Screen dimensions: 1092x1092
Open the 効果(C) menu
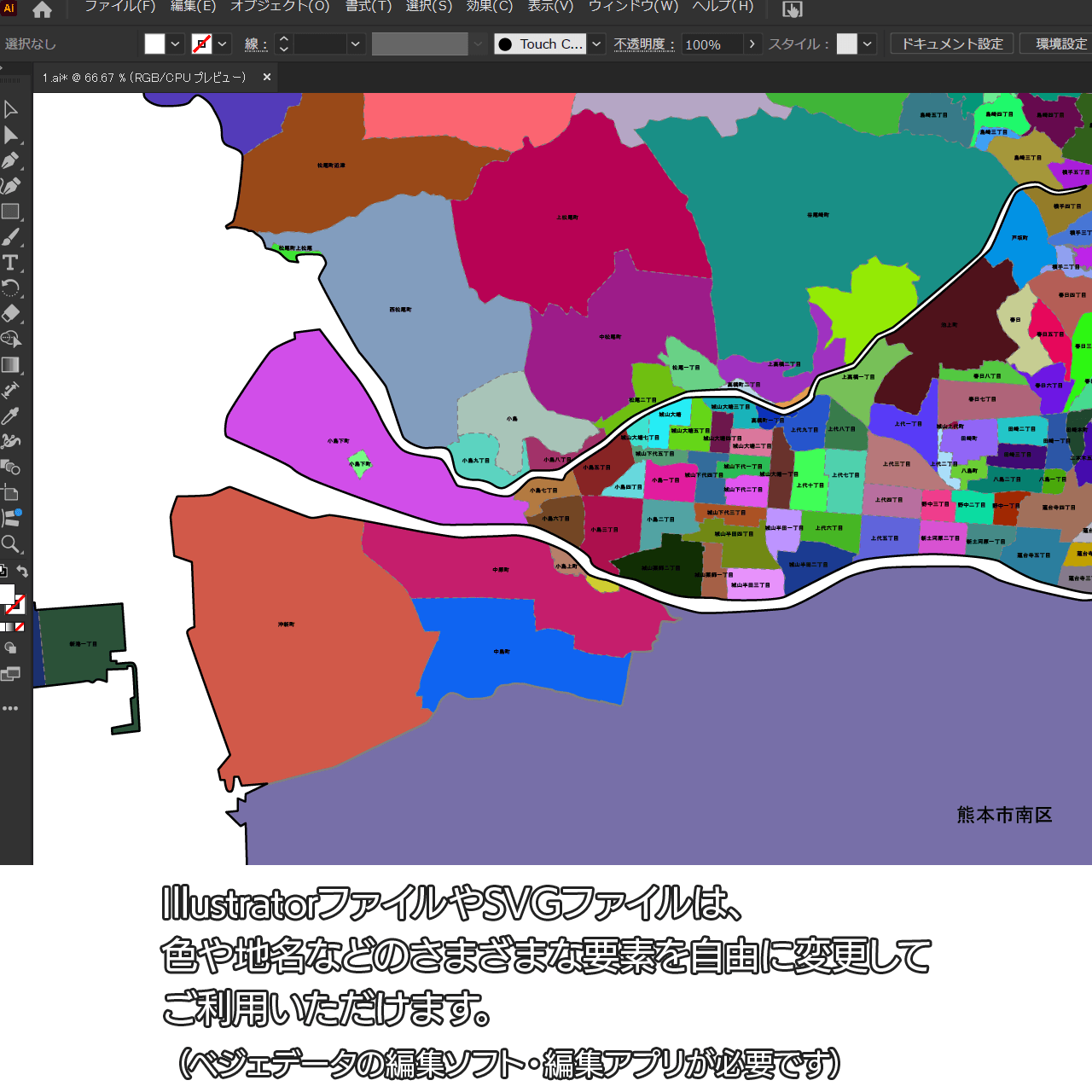[489, 7]
